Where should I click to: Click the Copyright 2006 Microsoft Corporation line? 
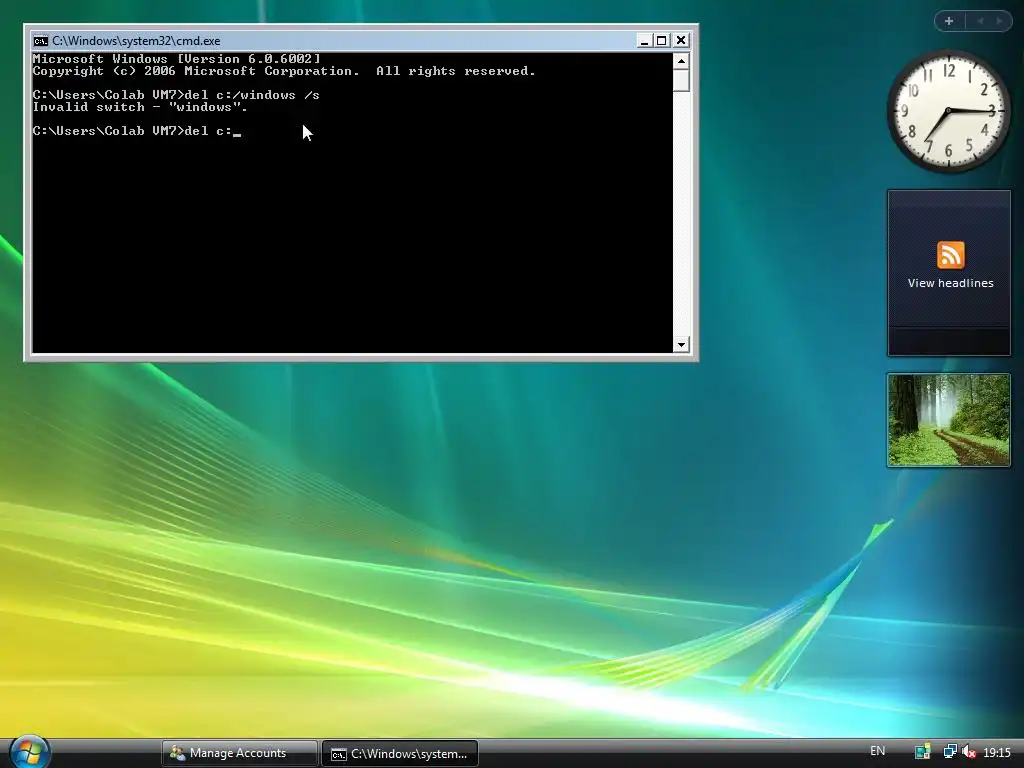point(284,71)
